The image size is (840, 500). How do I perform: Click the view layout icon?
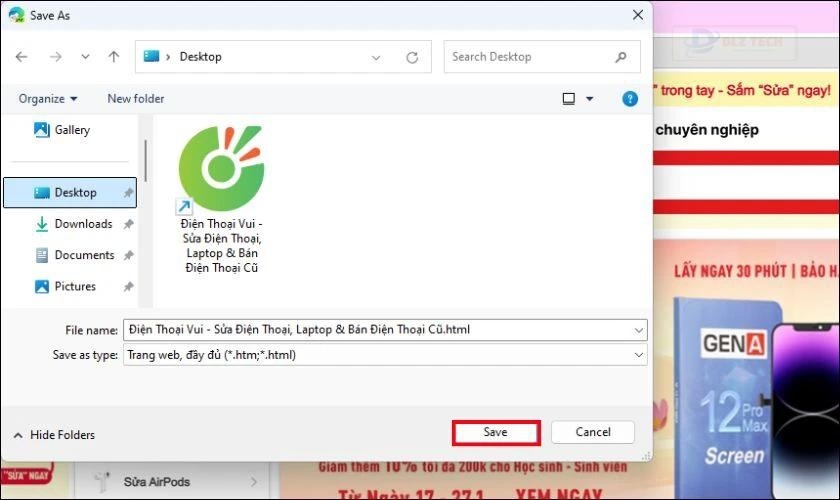click(568, 99)
